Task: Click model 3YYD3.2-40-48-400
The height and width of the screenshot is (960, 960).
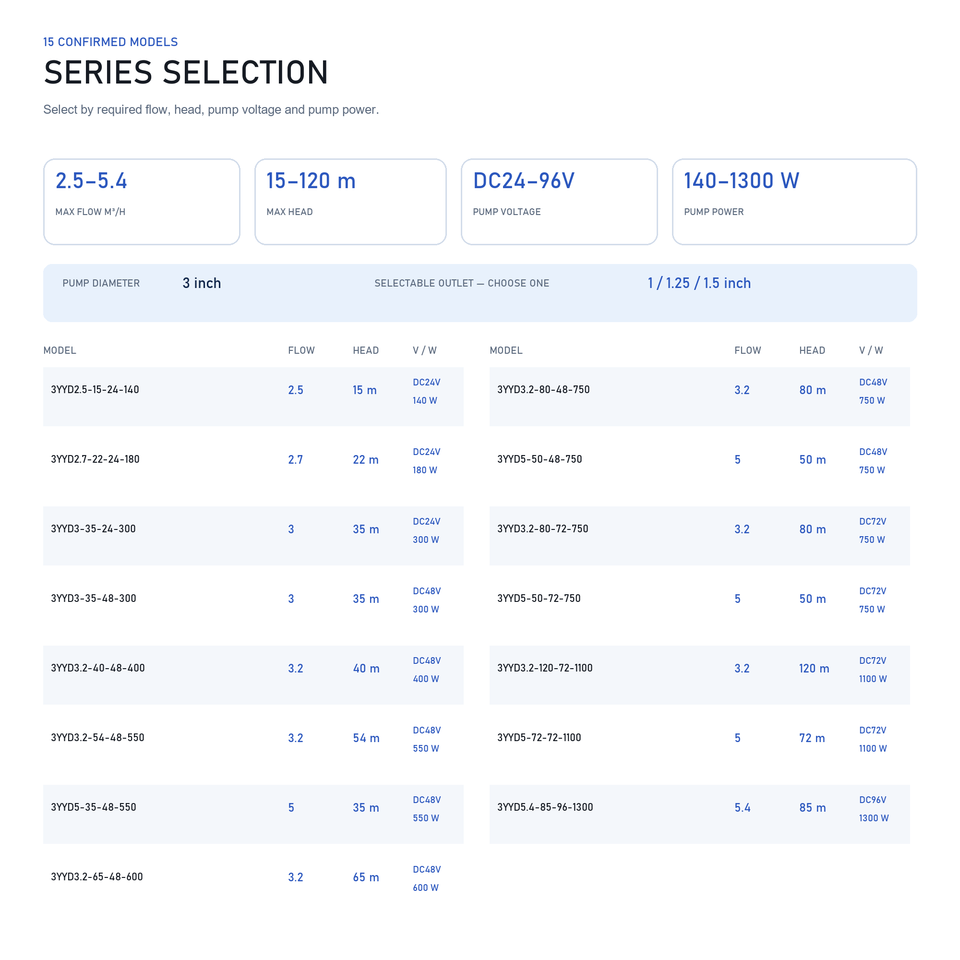Action: [x=253, y=675]
